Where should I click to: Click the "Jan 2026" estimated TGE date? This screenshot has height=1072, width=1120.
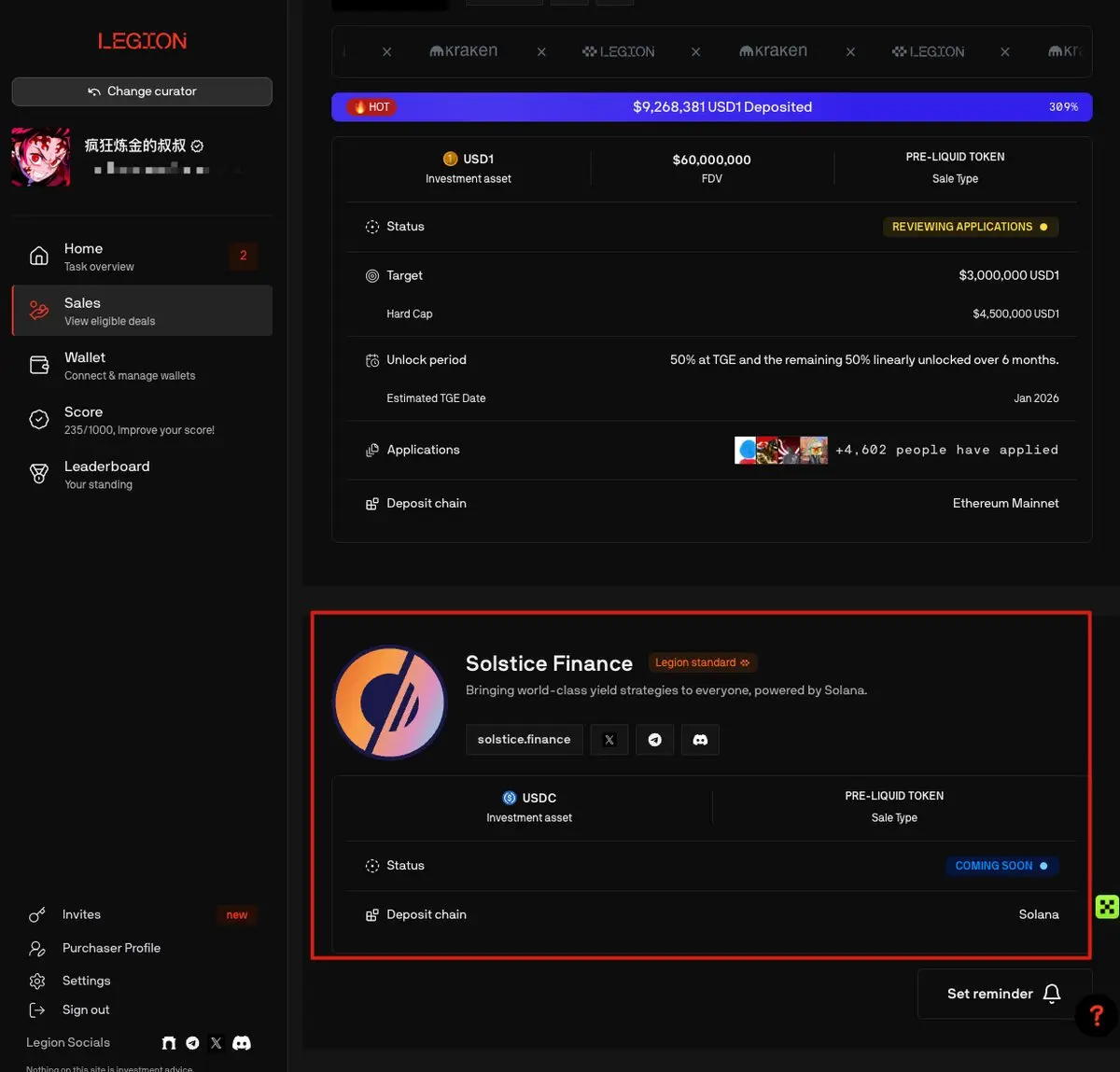(1036, 398)
